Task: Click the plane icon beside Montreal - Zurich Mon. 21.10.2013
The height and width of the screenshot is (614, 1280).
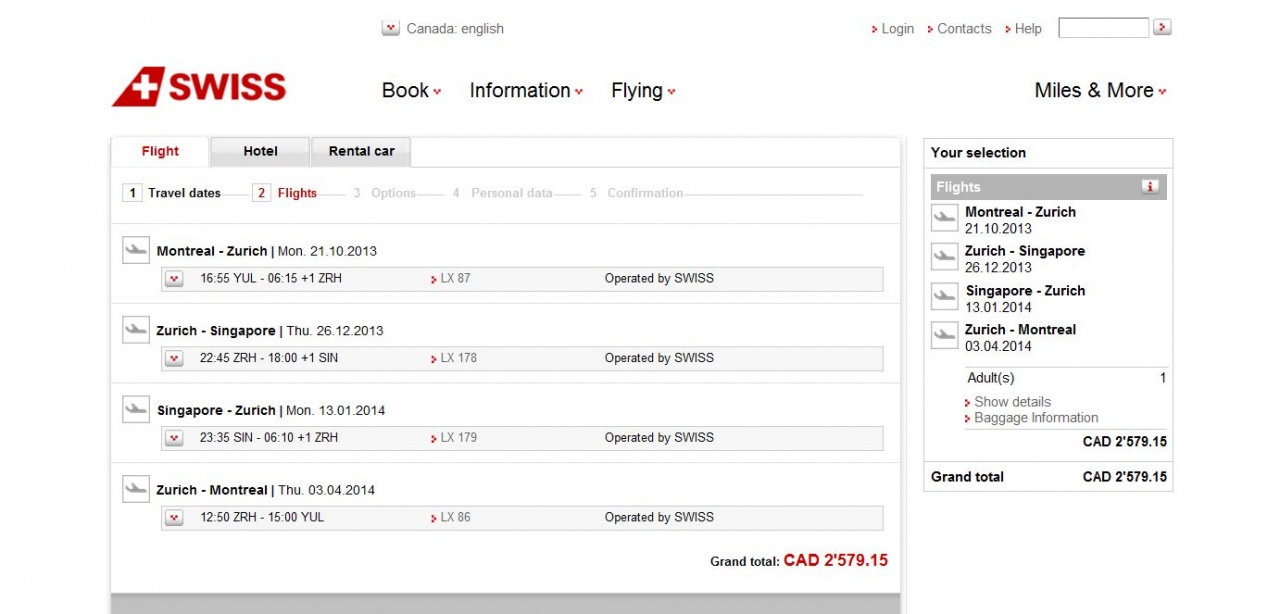Action: pyautogui.click(x=136, y=250)
